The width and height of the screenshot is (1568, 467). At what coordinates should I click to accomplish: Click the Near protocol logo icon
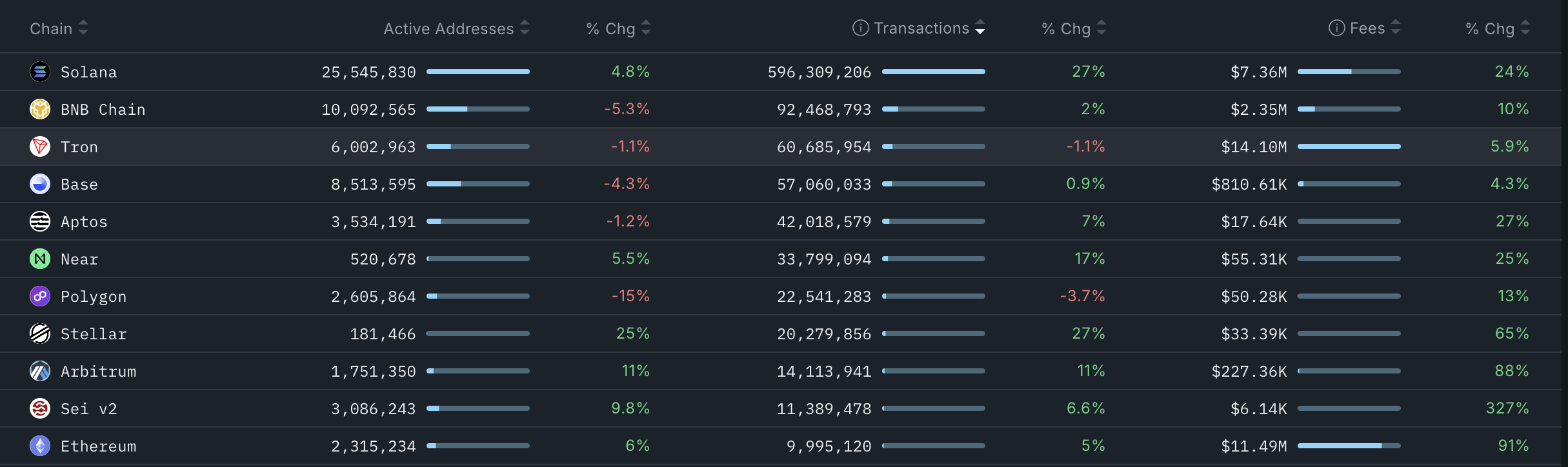40,259
